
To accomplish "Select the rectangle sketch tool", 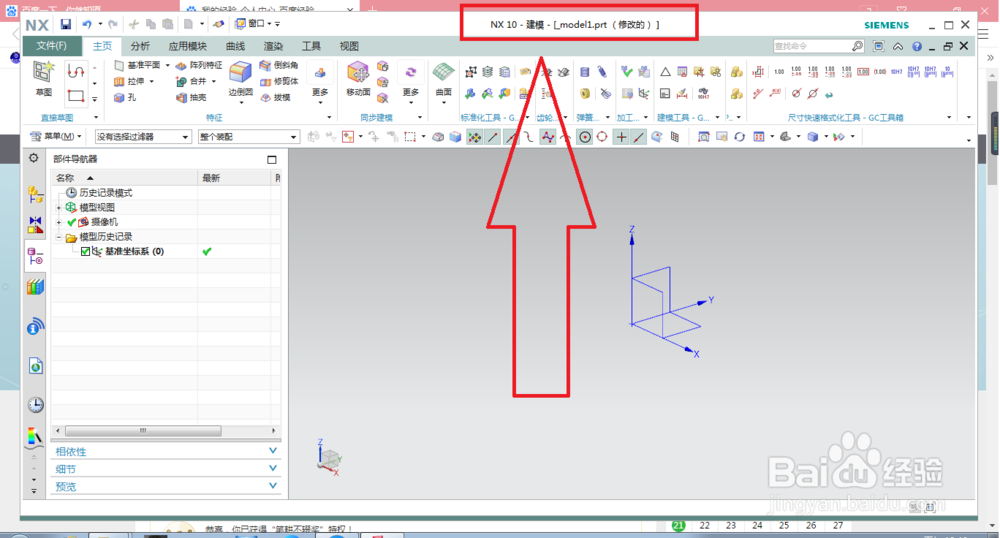I will coord(76,96).
